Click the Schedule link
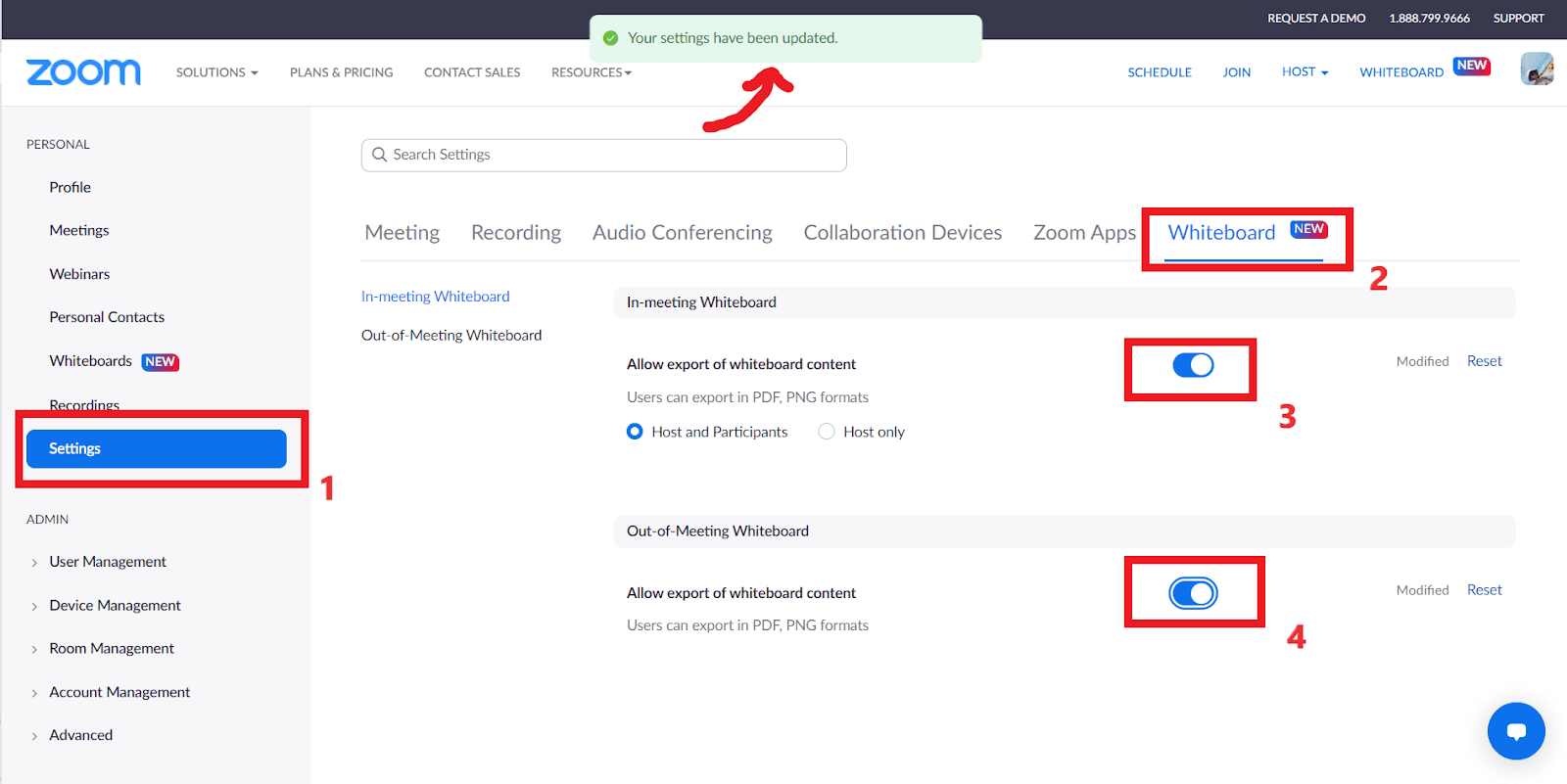Screen dimensions: 1567x784 [1160, 72]
